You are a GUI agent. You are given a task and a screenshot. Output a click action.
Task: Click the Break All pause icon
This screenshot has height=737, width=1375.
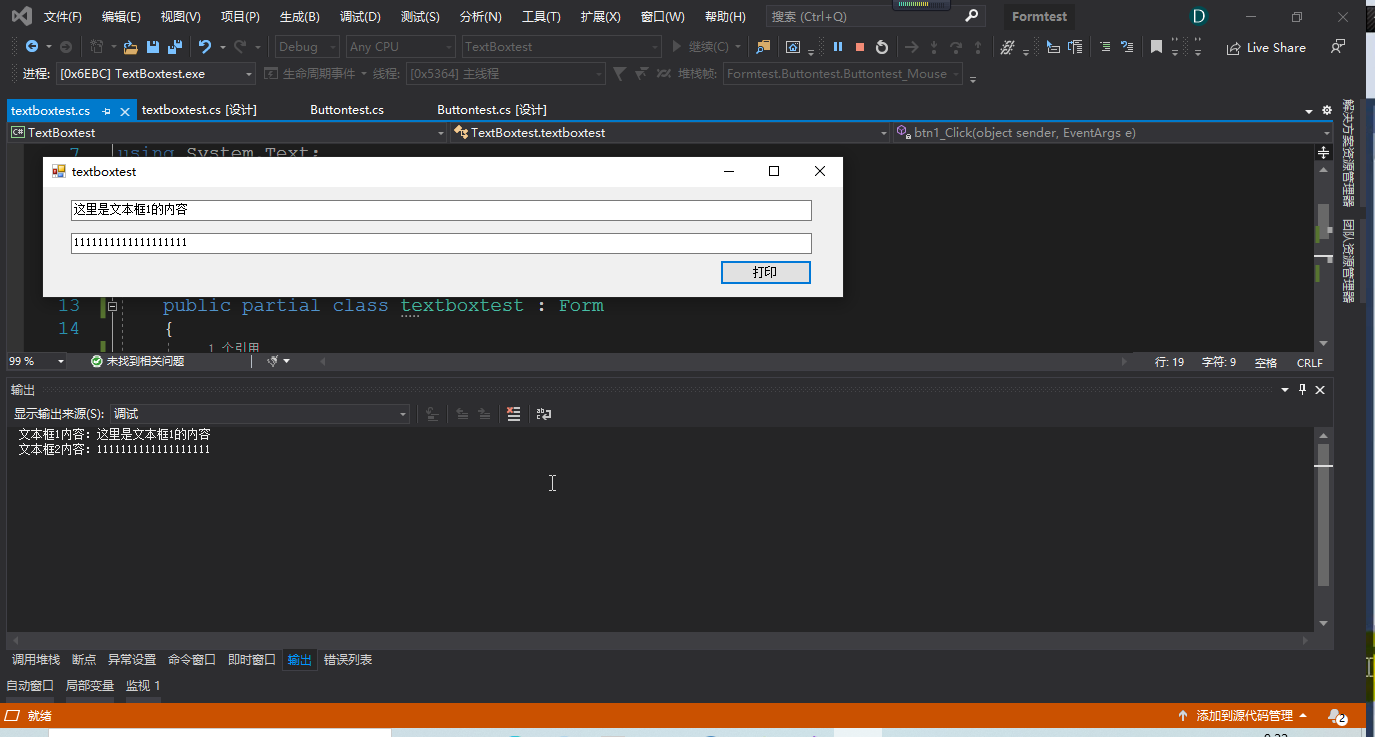837,46
